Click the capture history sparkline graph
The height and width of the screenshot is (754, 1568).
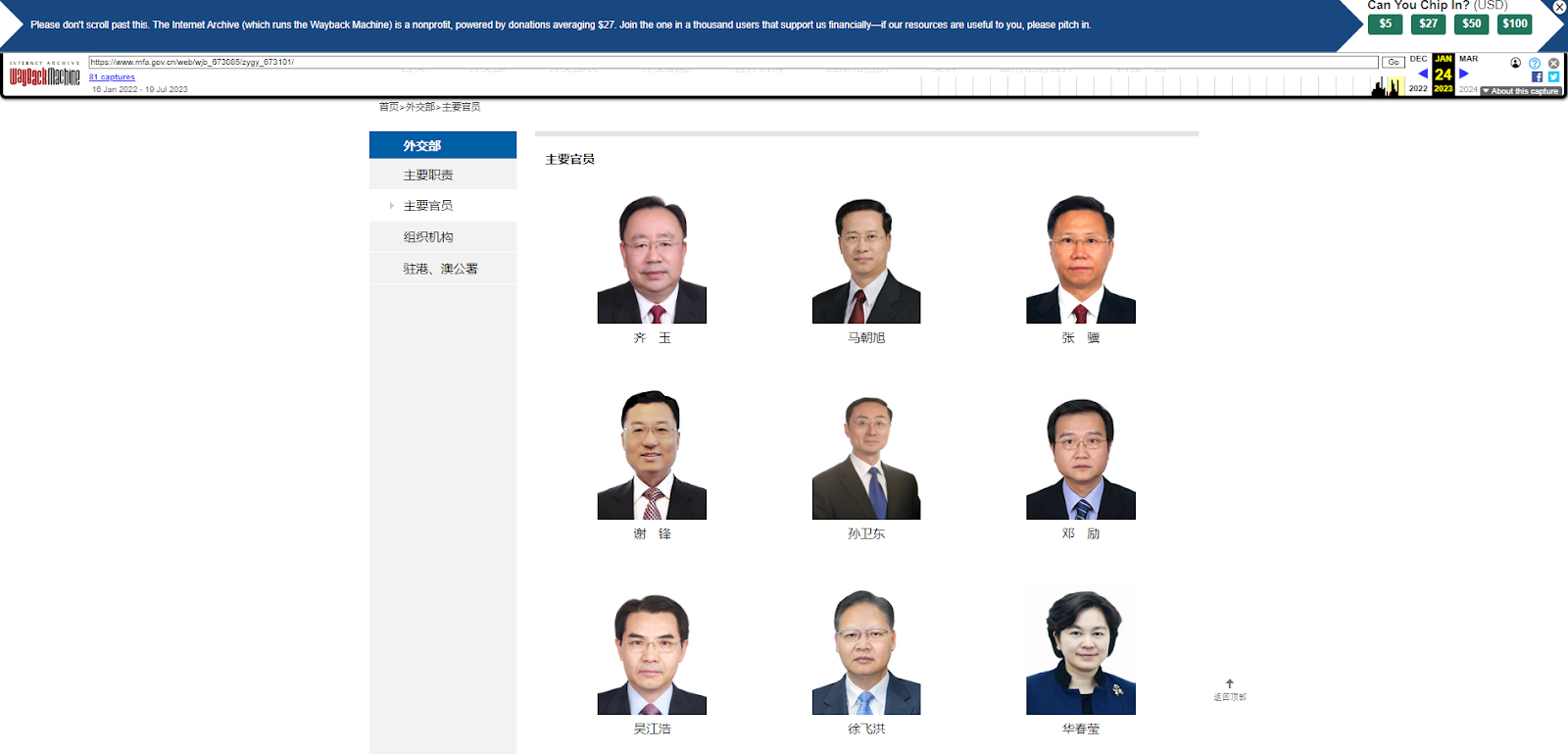coord(1160,86)
